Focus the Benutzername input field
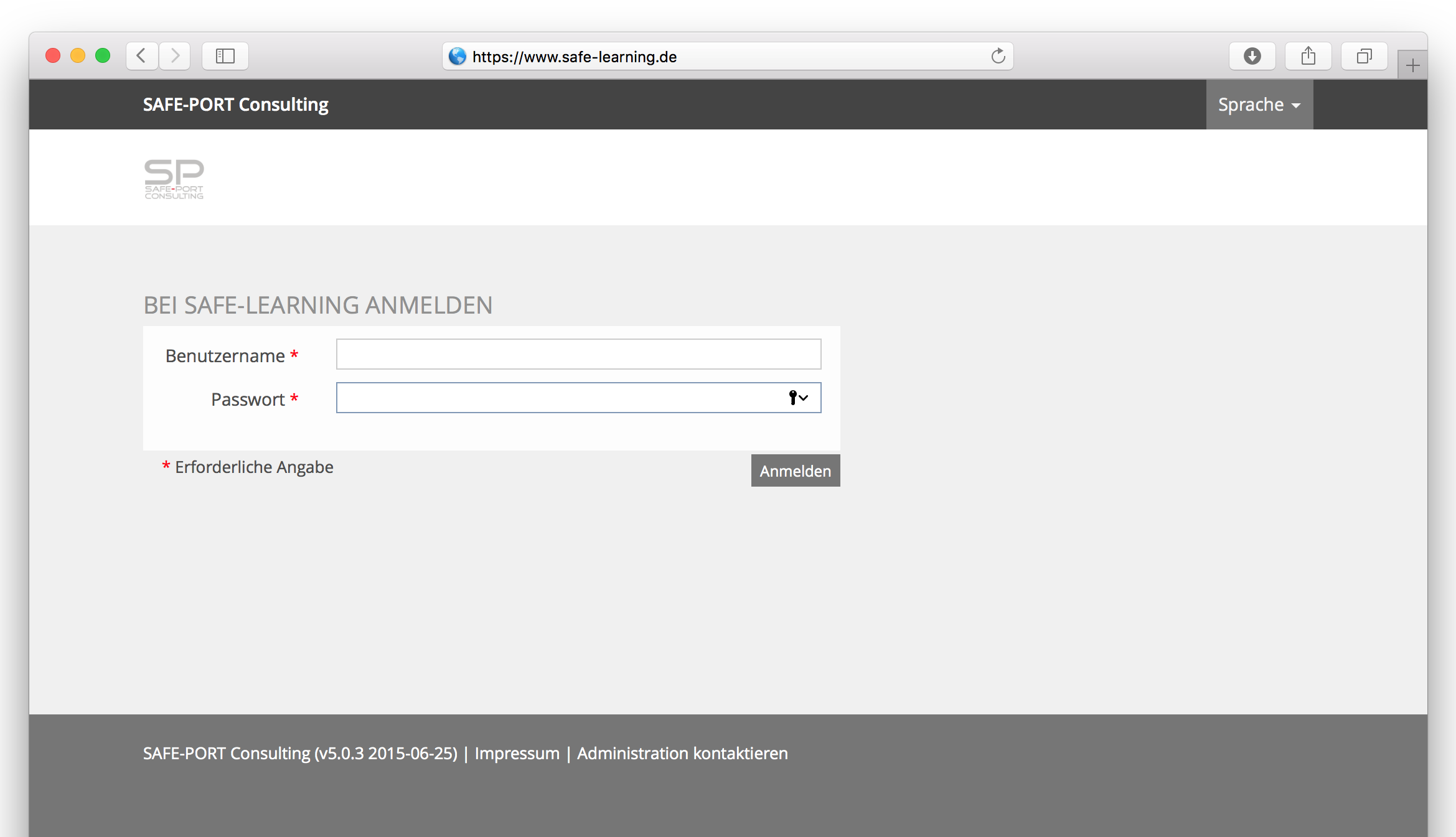The width and height of the screenshot is (1456, 837). (x=578, y=354)
